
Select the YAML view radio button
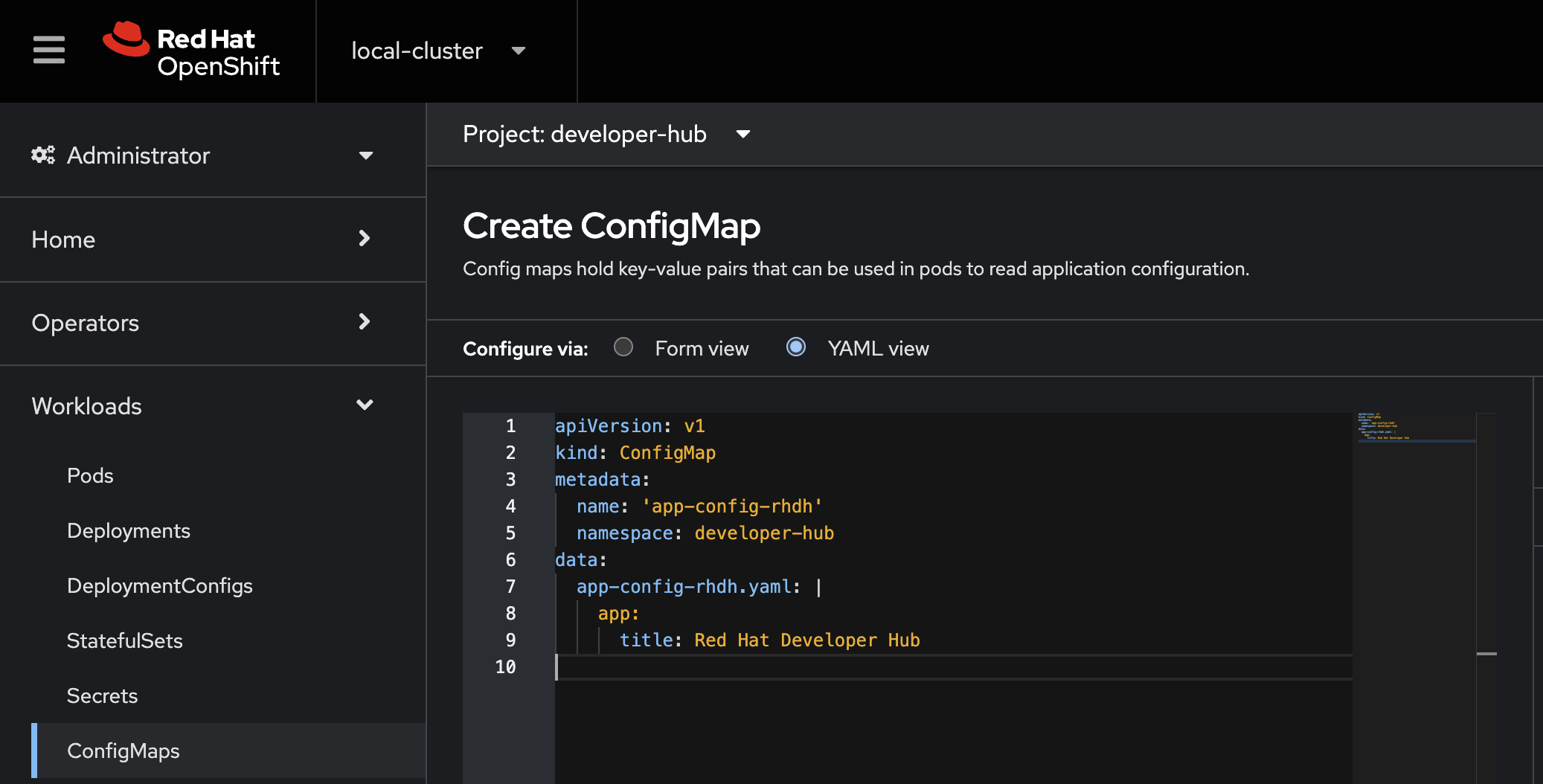(796, 347)
